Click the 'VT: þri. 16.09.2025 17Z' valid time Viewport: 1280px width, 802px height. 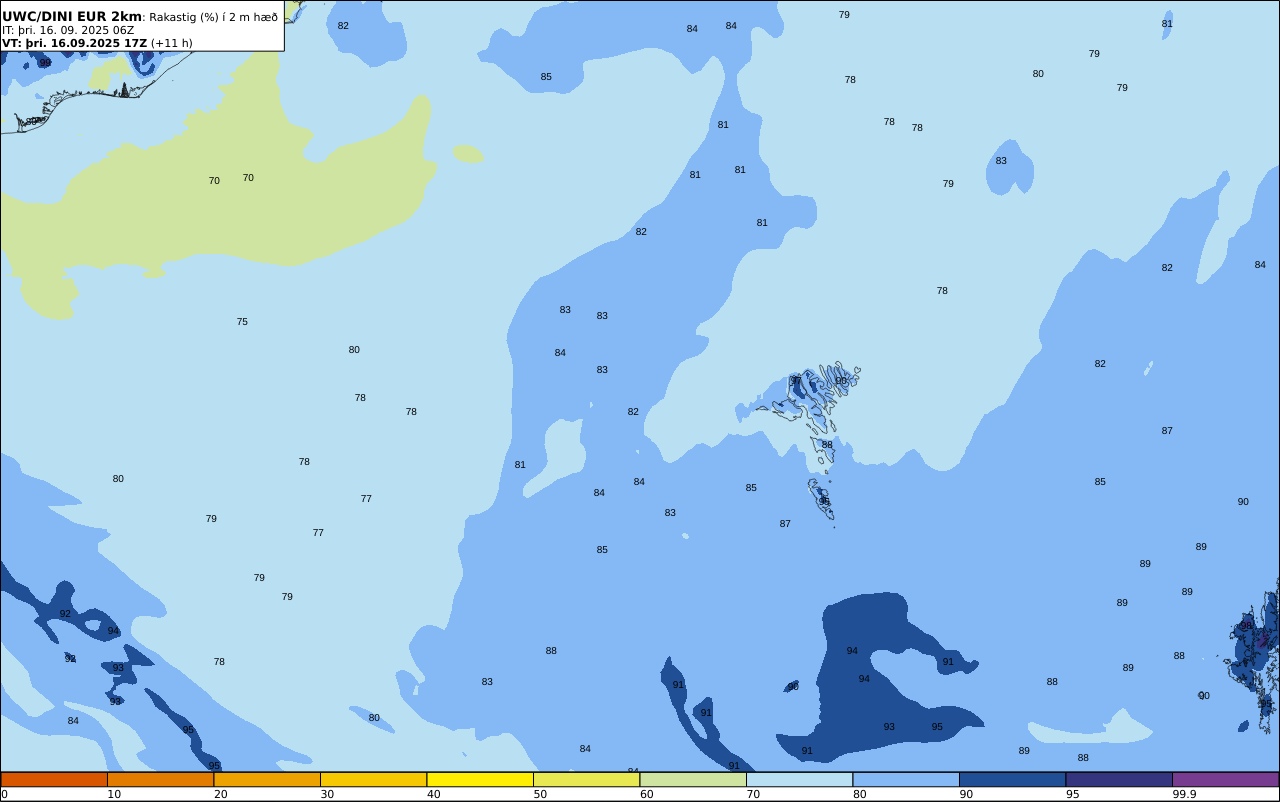pos(74,43)
